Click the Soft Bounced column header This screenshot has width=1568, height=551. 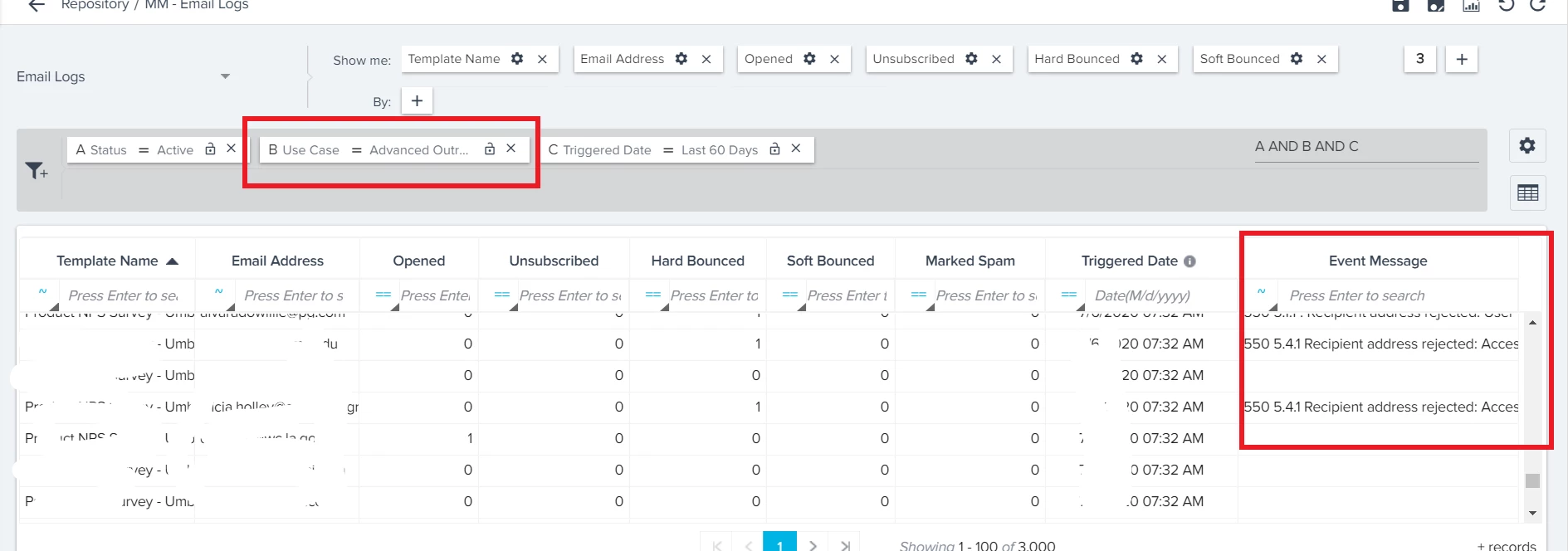830,261
